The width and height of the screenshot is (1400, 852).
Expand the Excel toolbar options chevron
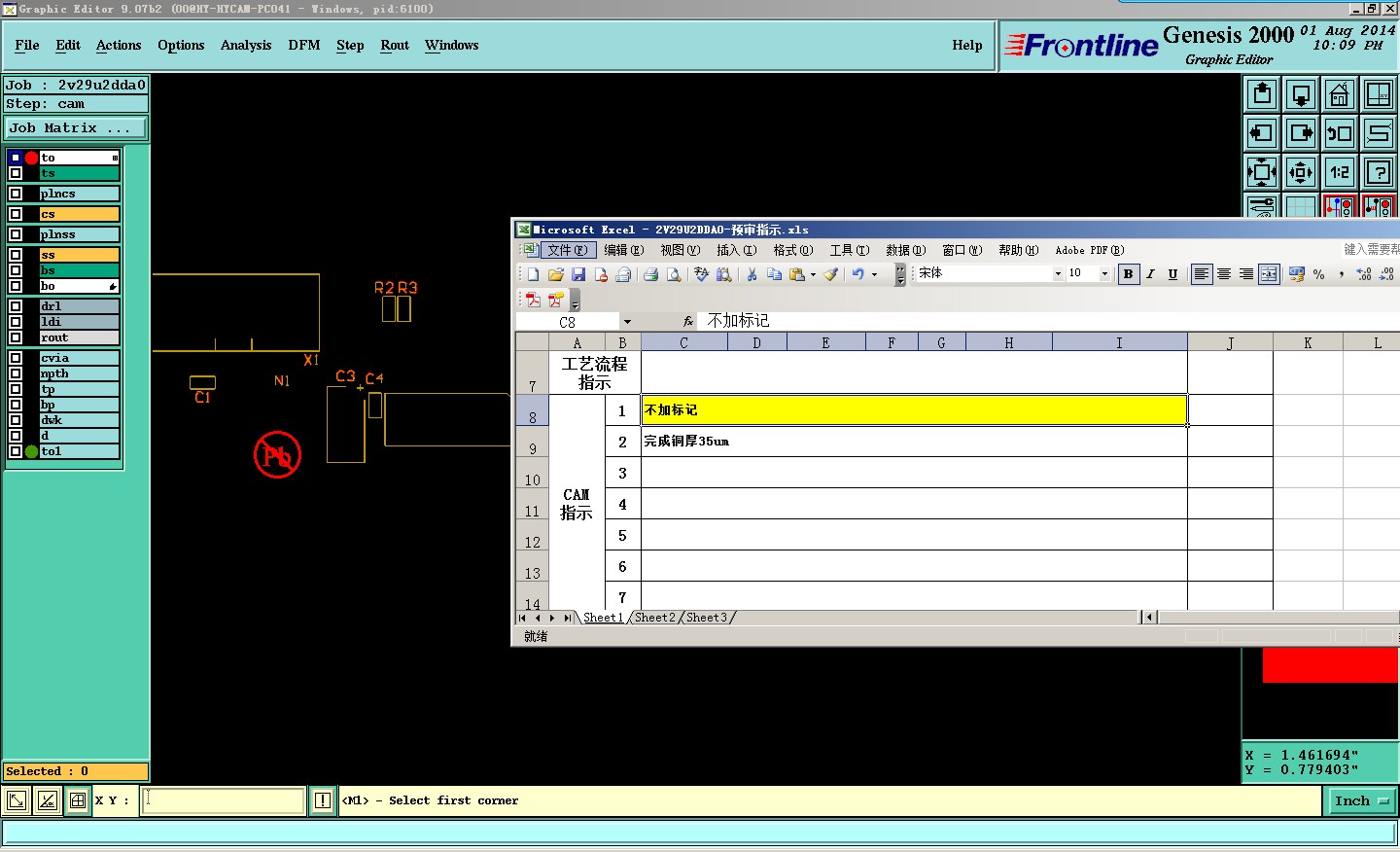point(900,275)
